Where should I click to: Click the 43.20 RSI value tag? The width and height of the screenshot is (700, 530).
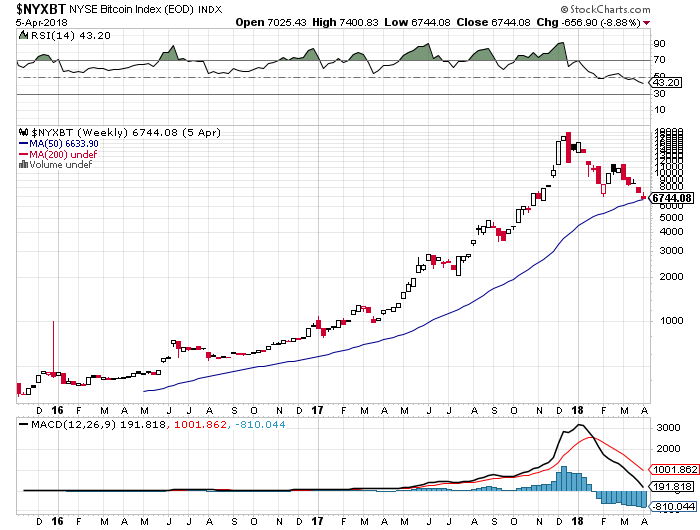pyautogui.click(x=666, y=83)
